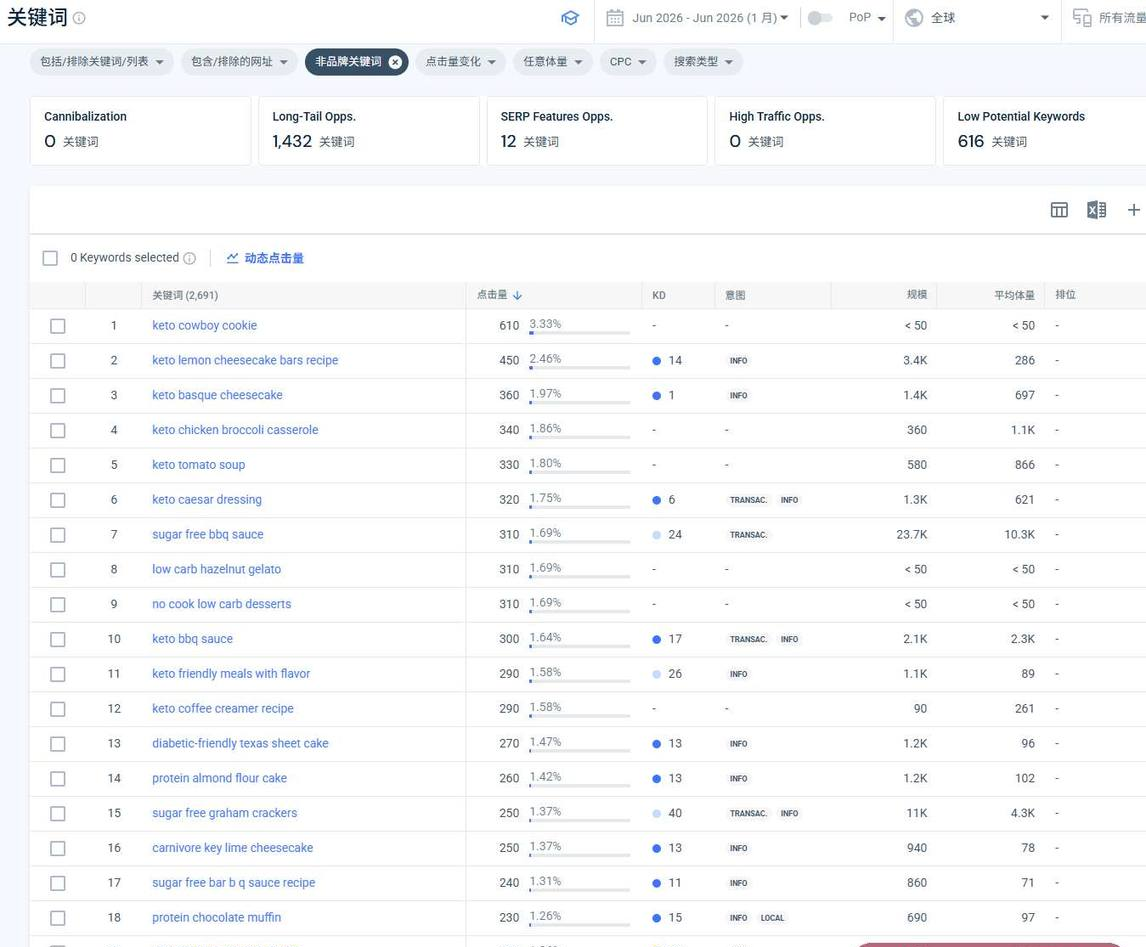1146x947 pixels.
Task: Click the traffic devices icon
Action: click(x=1082, y=18)
